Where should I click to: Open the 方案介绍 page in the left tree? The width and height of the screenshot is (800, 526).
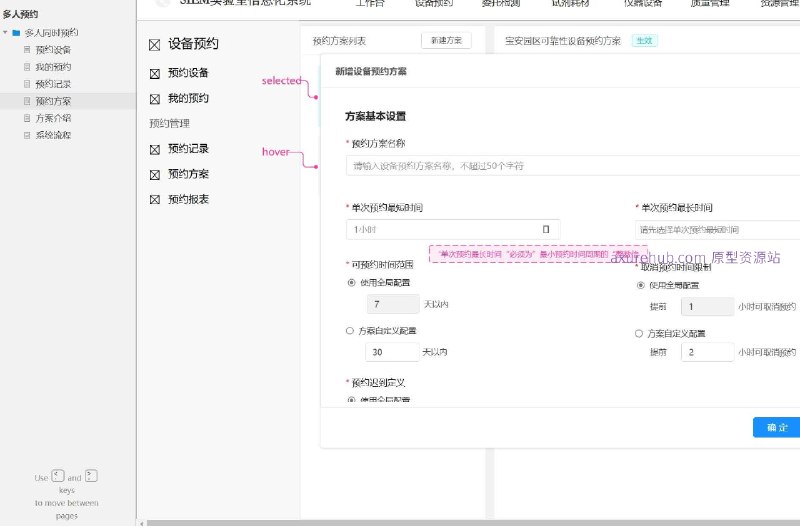coord(53,118)
